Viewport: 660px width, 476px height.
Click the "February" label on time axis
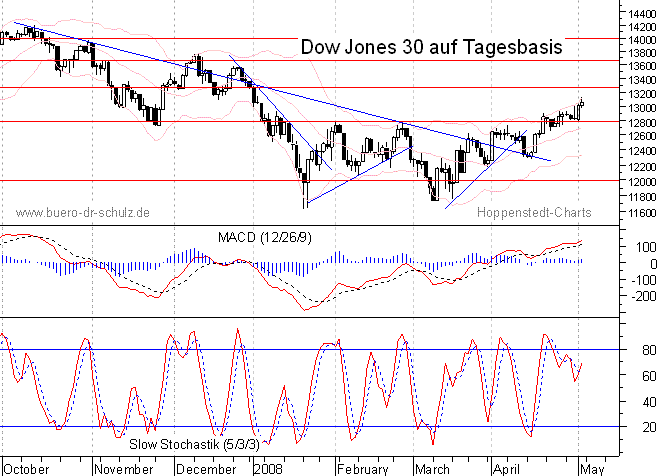point(363,470)
